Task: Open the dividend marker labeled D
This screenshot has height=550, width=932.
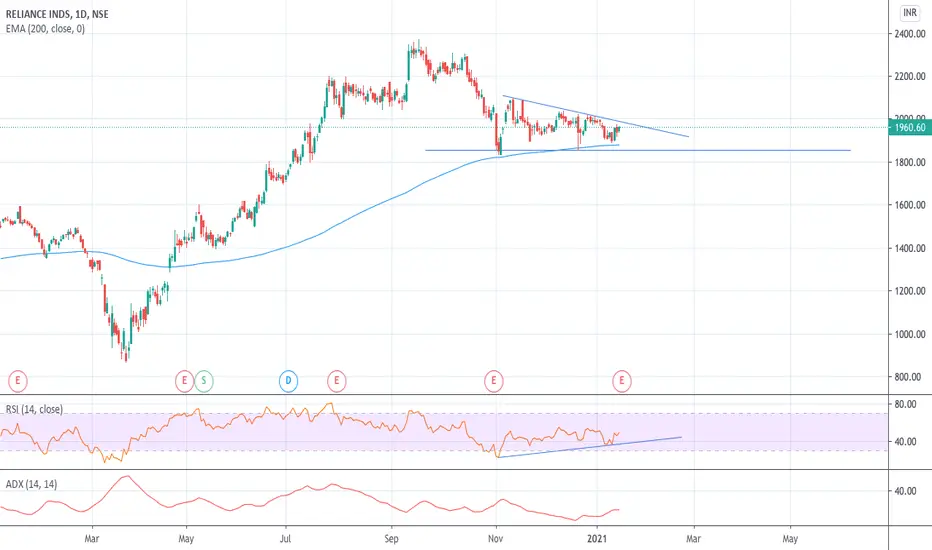Action: click(288, 381)
